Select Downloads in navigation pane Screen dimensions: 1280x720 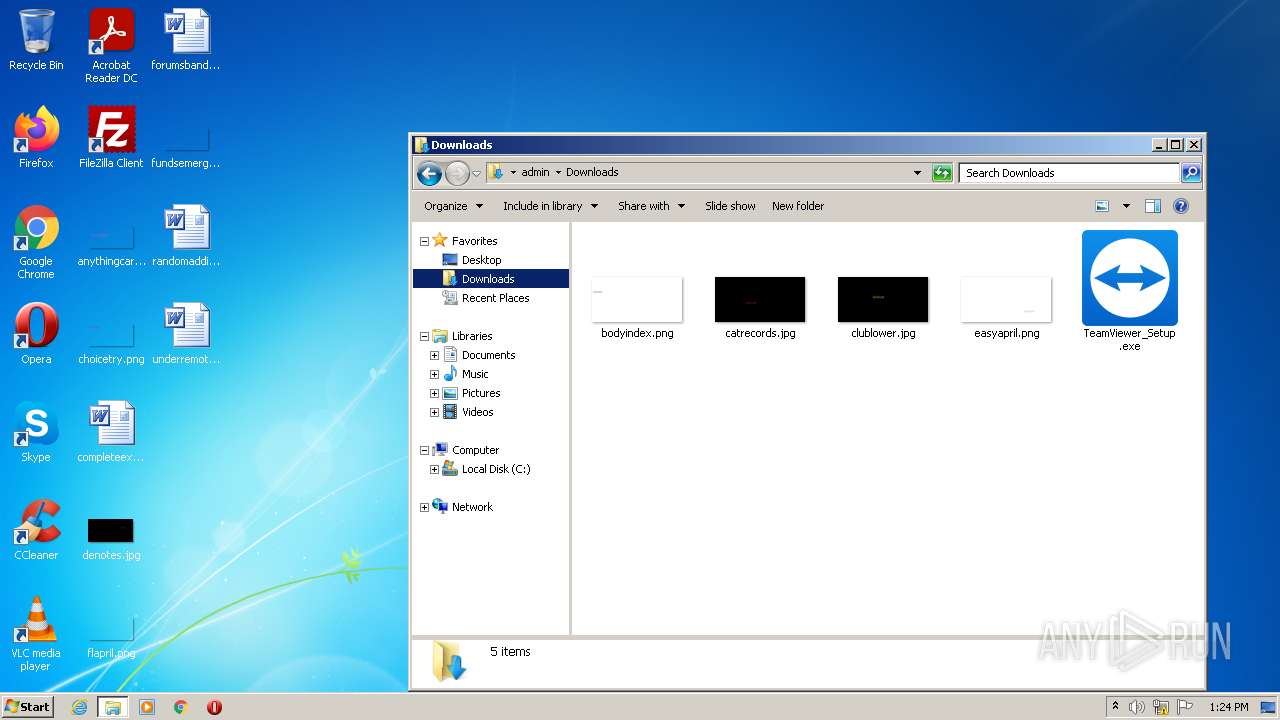click(490, 279)
